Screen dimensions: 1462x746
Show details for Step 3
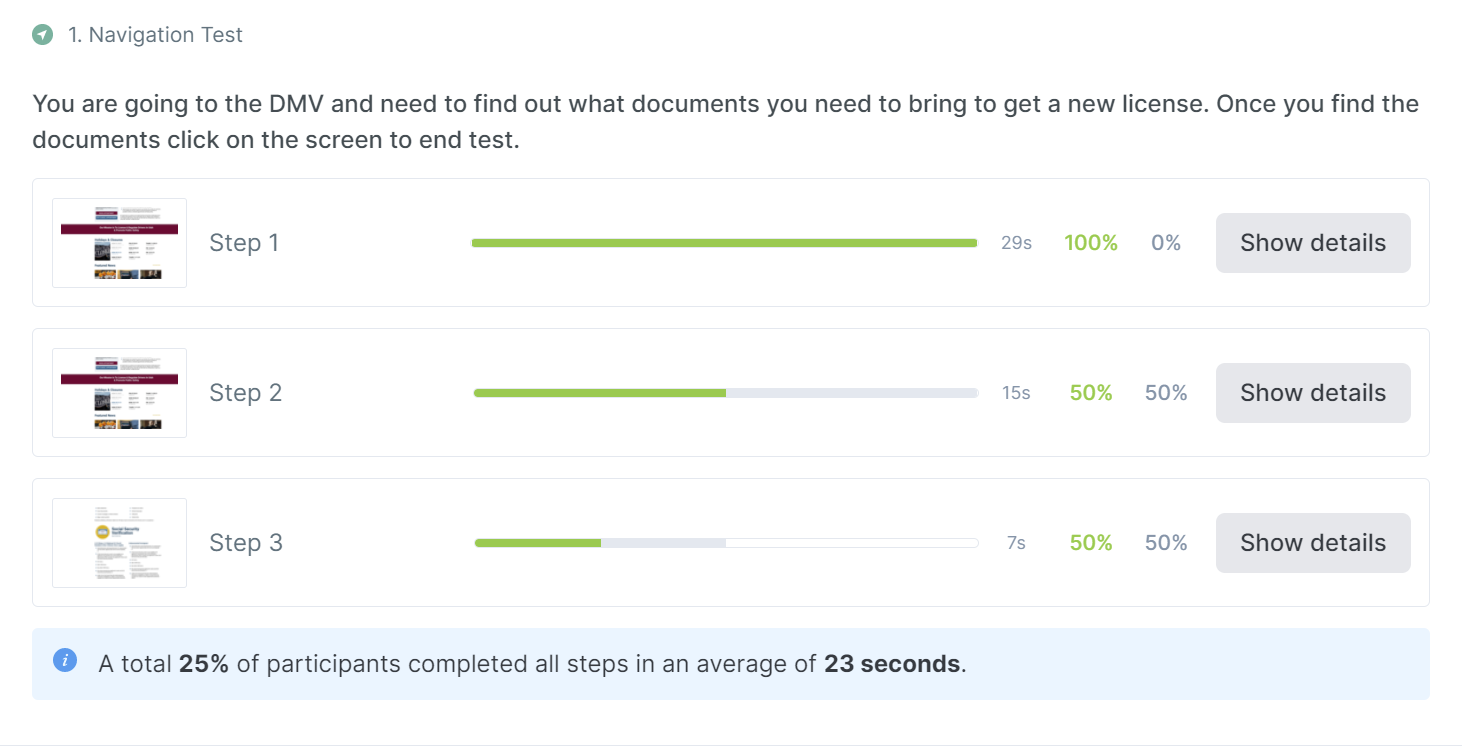coord(1313,543)
